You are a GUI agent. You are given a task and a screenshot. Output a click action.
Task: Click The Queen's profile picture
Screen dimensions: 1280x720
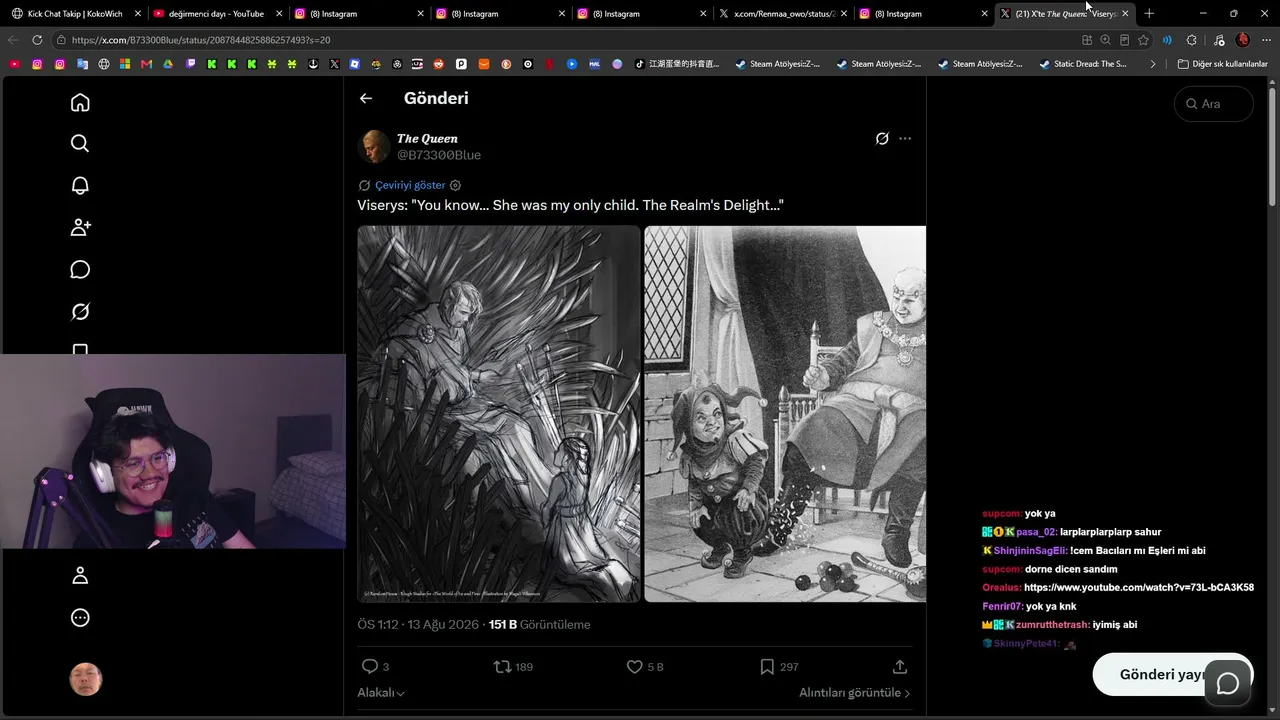pyautogui.click(x=374, y=146)
